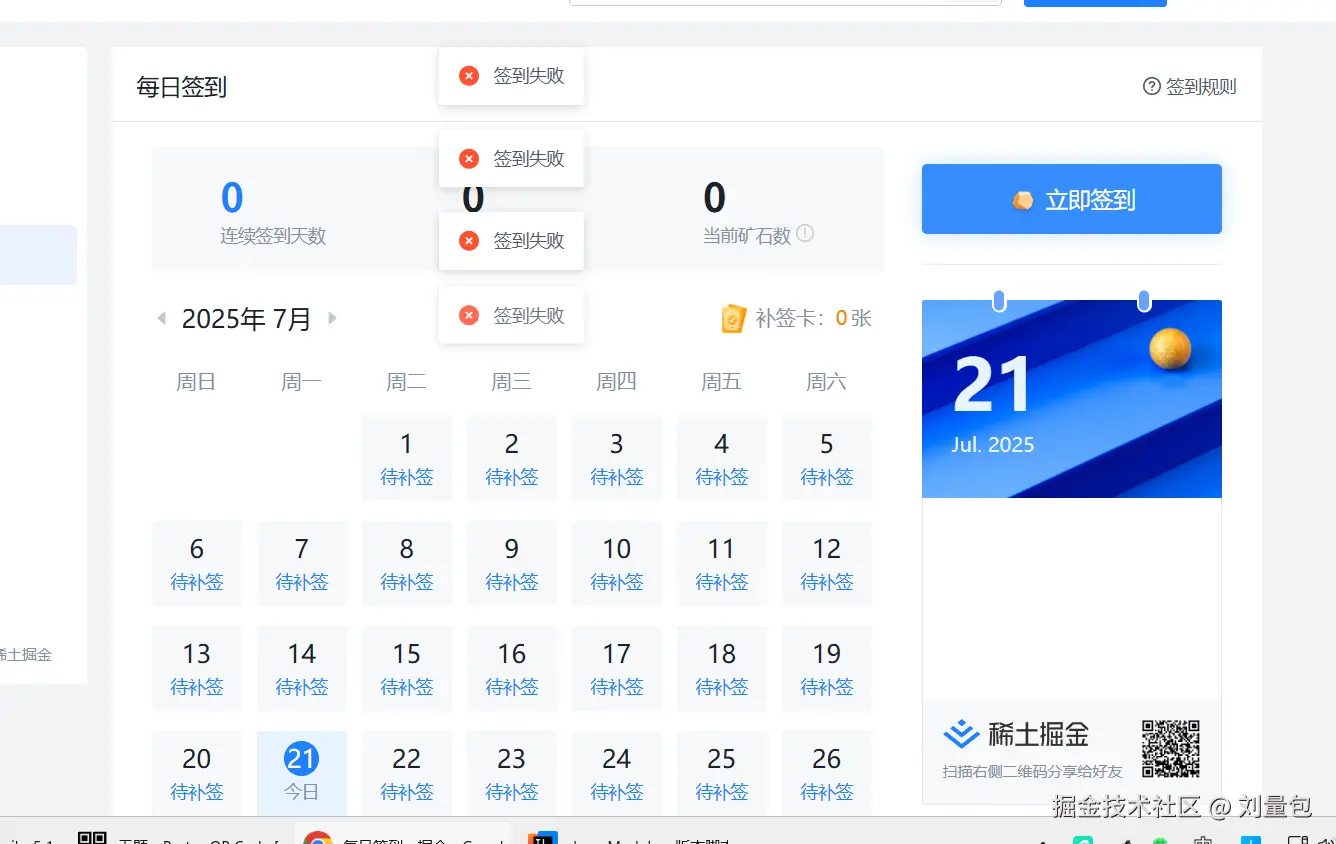Click the coin icon on the 立即签到 button

tap(1022, 199)
